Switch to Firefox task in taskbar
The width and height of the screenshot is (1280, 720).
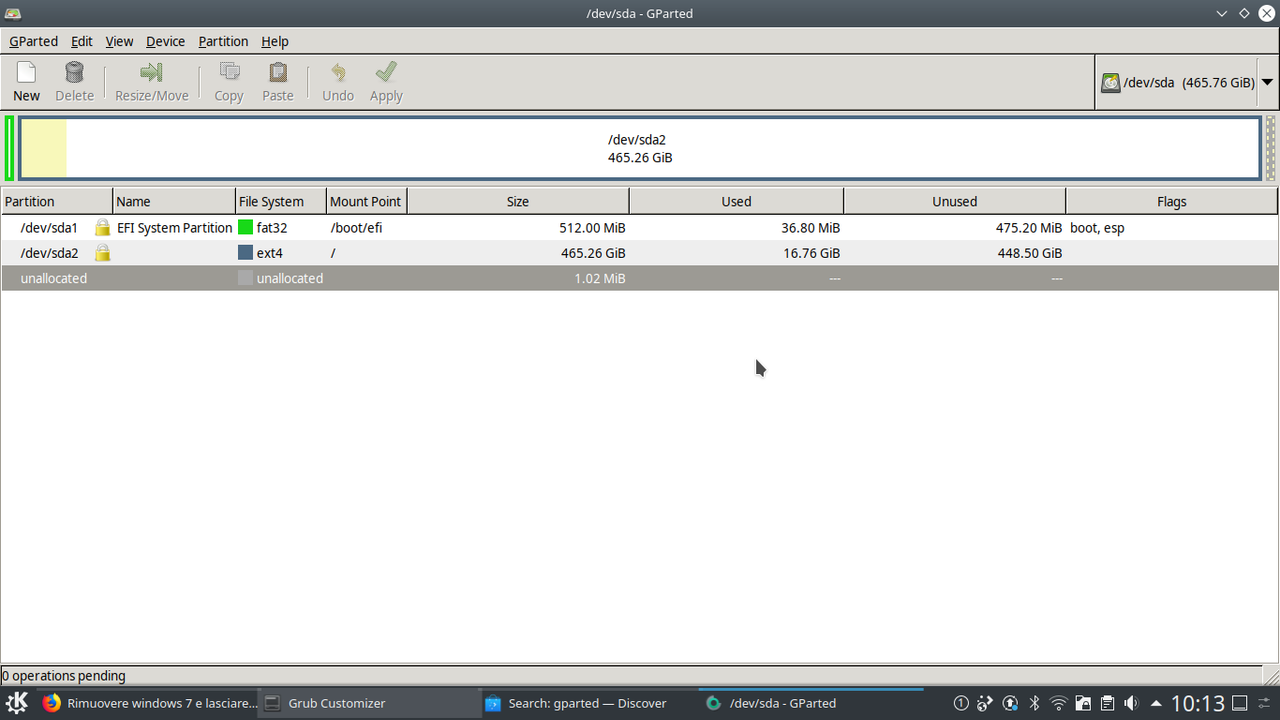(149, 703)
